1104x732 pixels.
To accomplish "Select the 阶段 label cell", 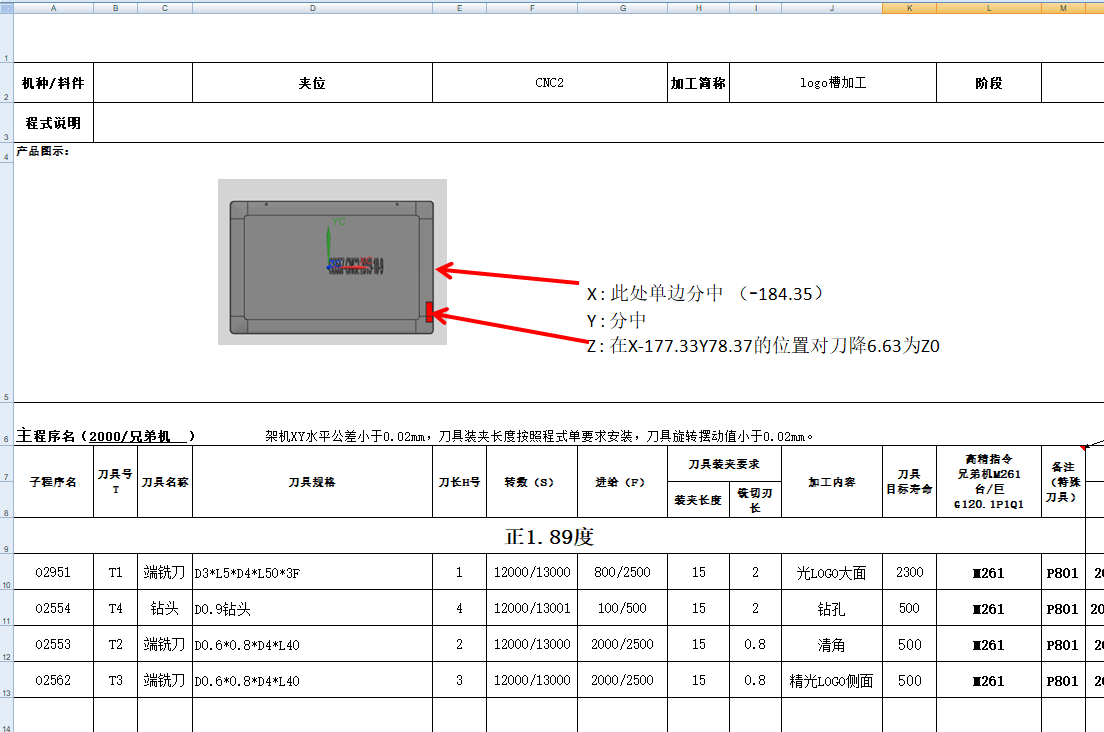I will [988, 82].
